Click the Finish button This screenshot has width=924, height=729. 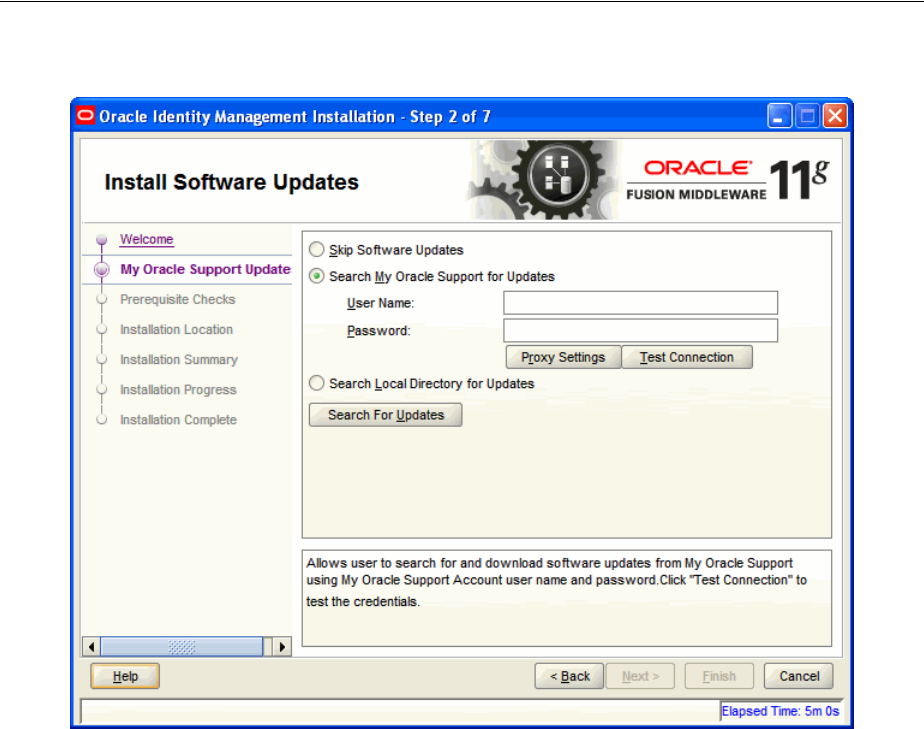(x=719, y=676)
